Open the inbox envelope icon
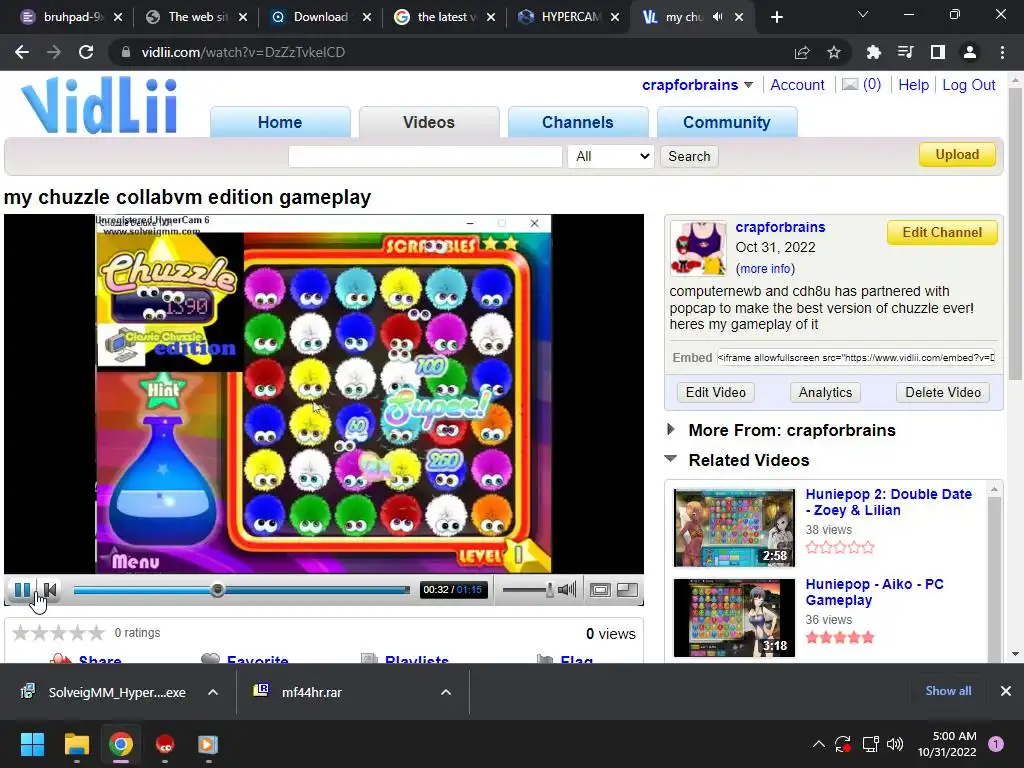This screenshot has width=1024, height=768. (850, 84)
